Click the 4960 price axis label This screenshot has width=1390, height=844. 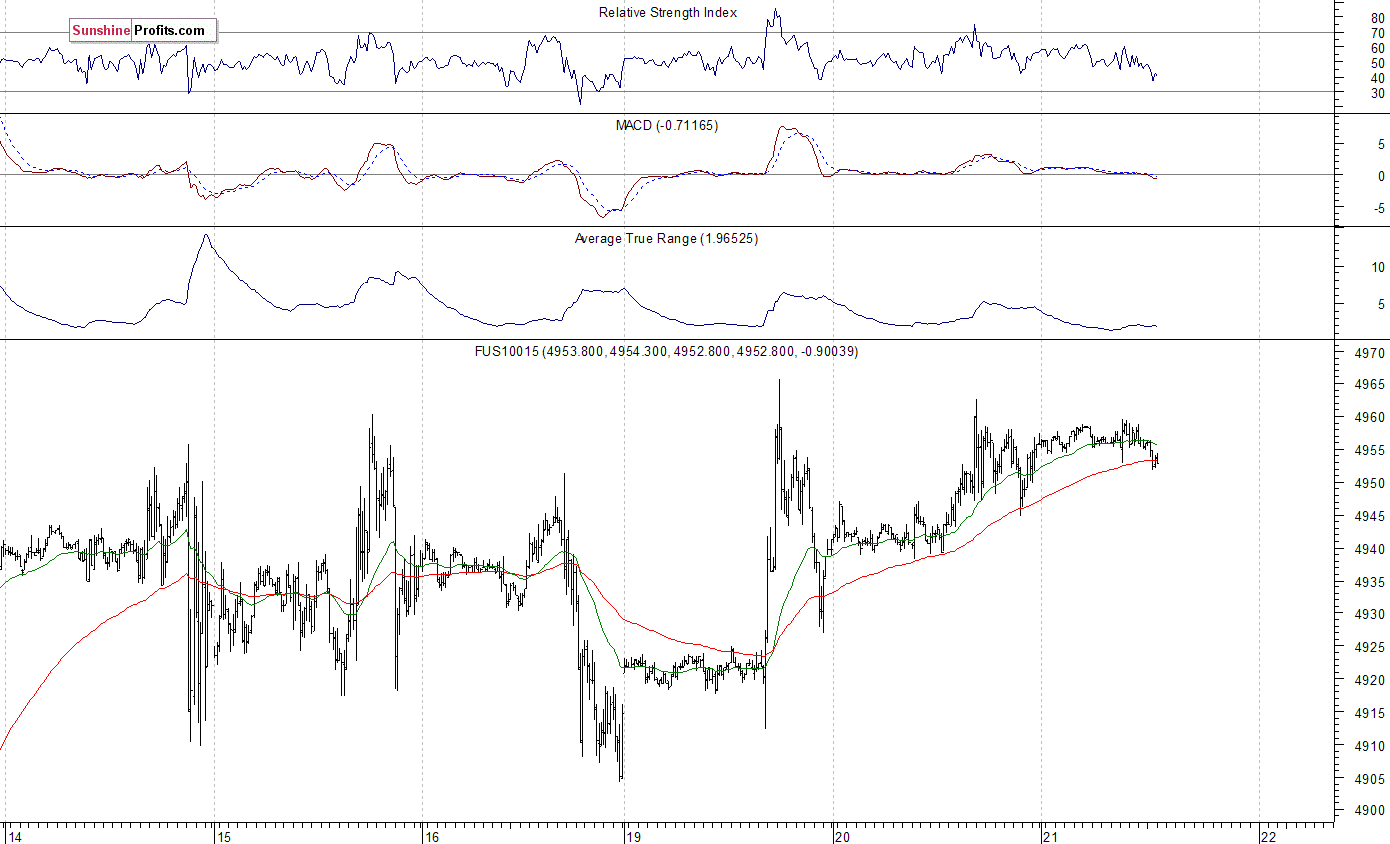(1371, 418)
